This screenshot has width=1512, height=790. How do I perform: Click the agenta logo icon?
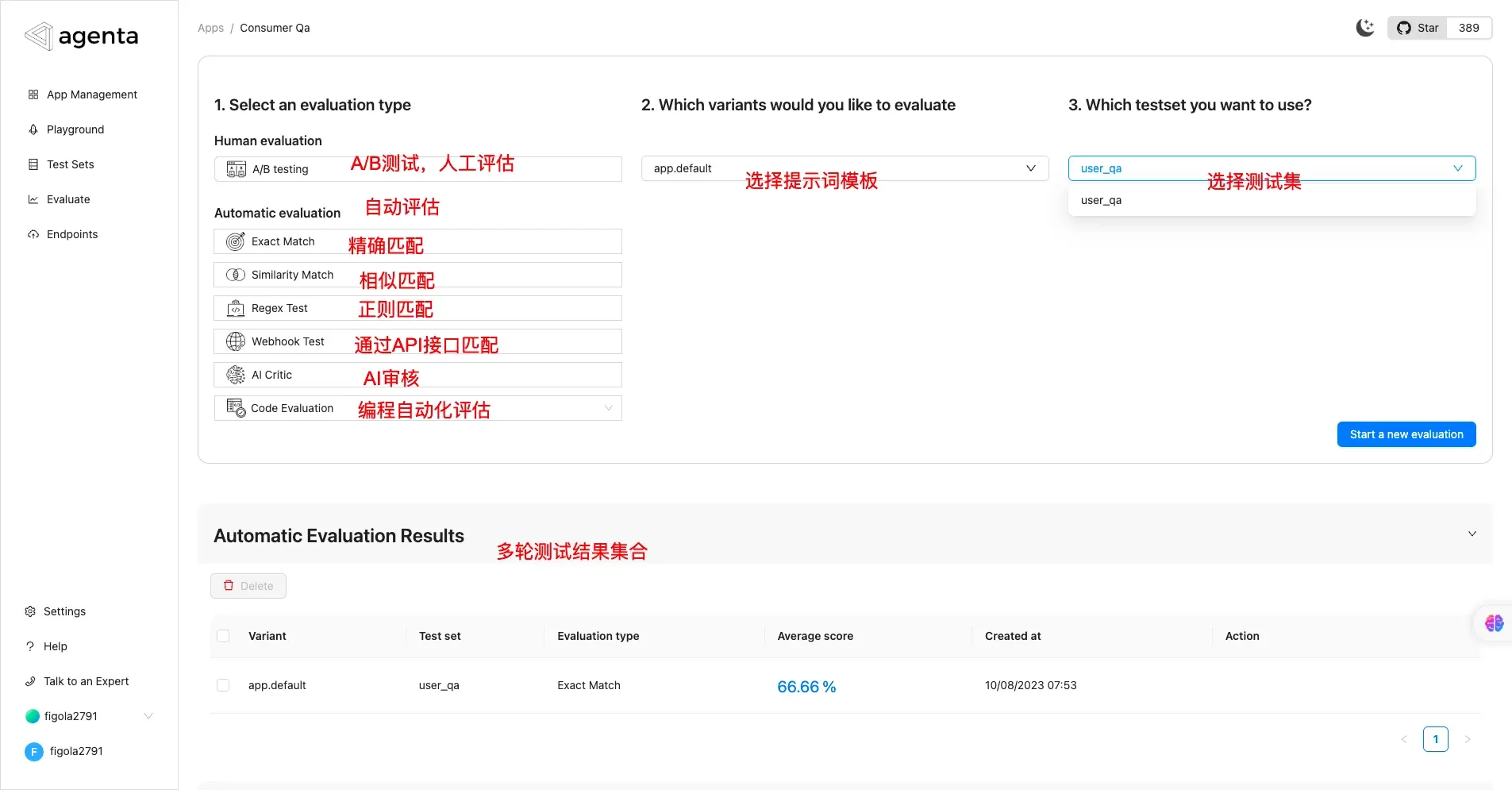[x=39, y=36]
